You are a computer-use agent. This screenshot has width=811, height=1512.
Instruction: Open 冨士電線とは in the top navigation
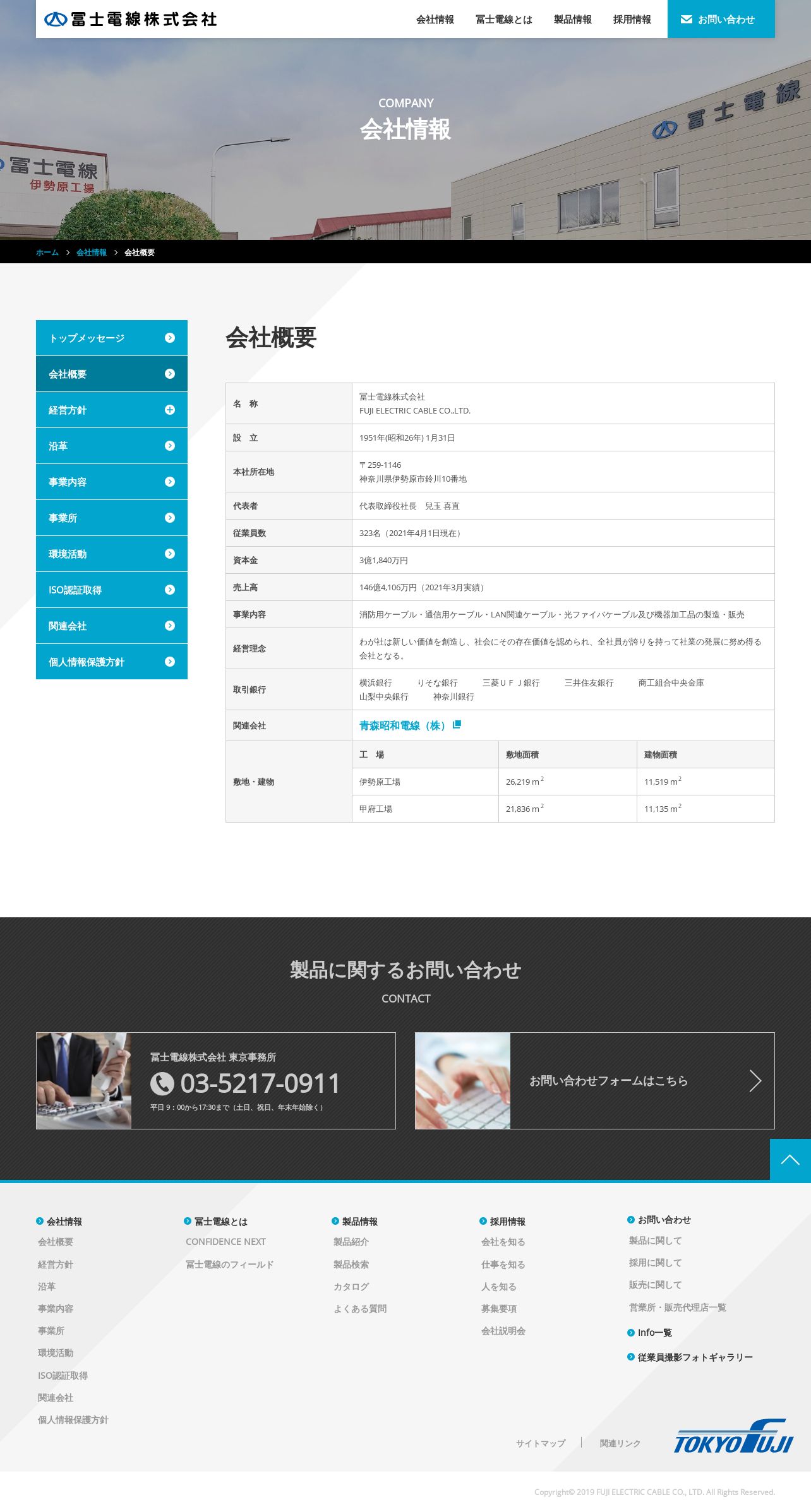click(504, 20)
